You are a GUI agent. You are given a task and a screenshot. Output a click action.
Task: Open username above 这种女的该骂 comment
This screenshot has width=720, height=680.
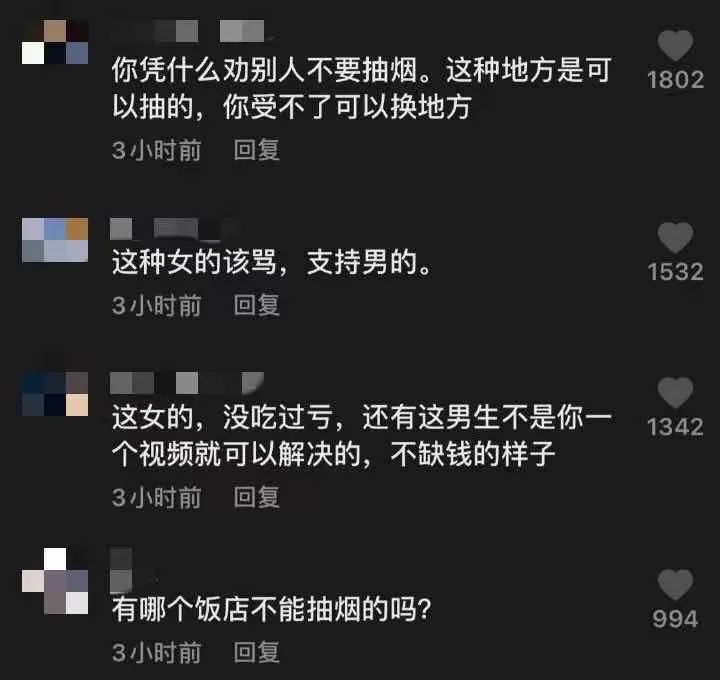[174, 229]
